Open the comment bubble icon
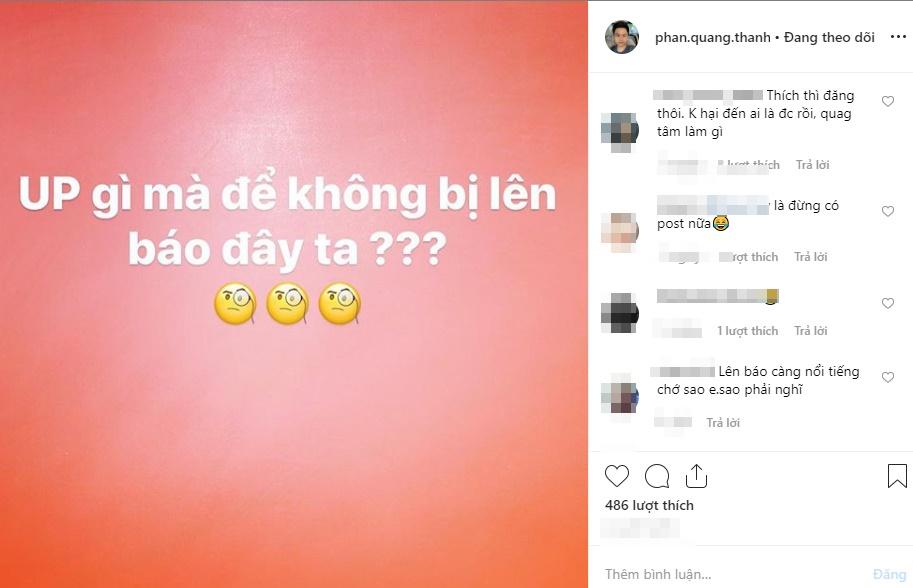This screenshot has height=588, width=913. (657, 476)
